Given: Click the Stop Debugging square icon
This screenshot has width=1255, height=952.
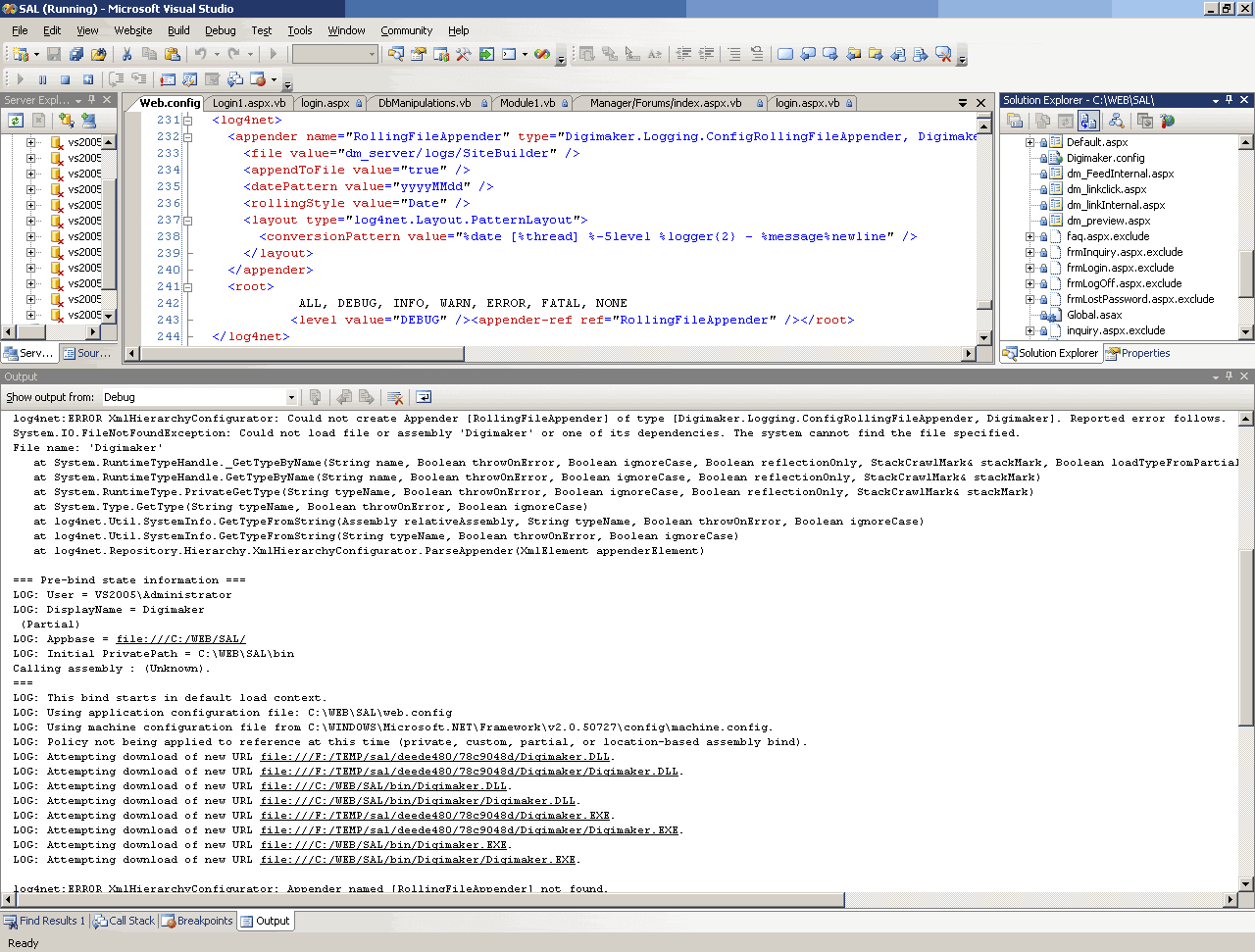Looking at the screenshot, I should click(65, 79).
